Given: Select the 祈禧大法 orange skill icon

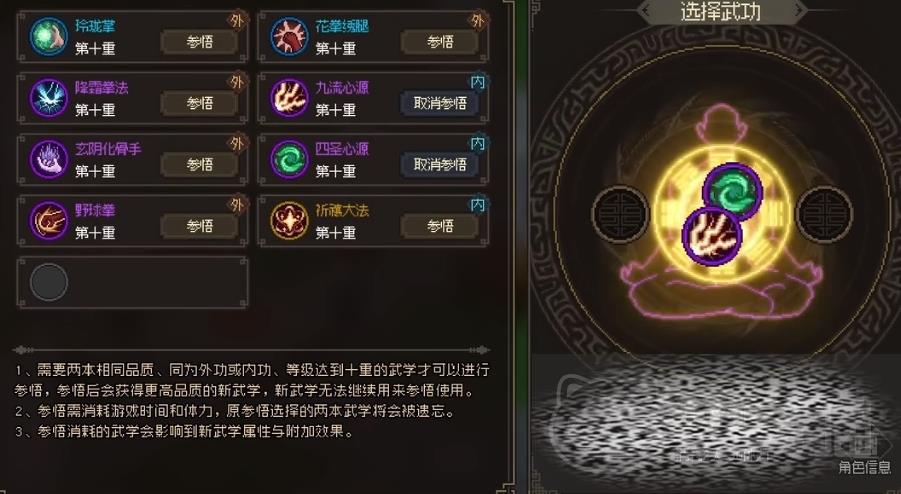Looking at the screenshot, I should 290,221.
